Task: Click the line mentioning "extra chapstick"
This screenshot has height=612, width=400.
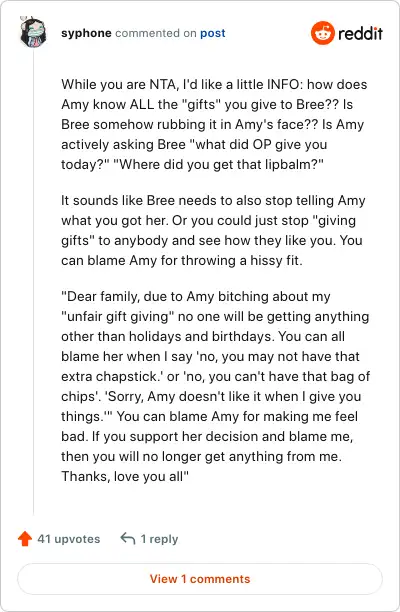Action: [x=215, y=376]
